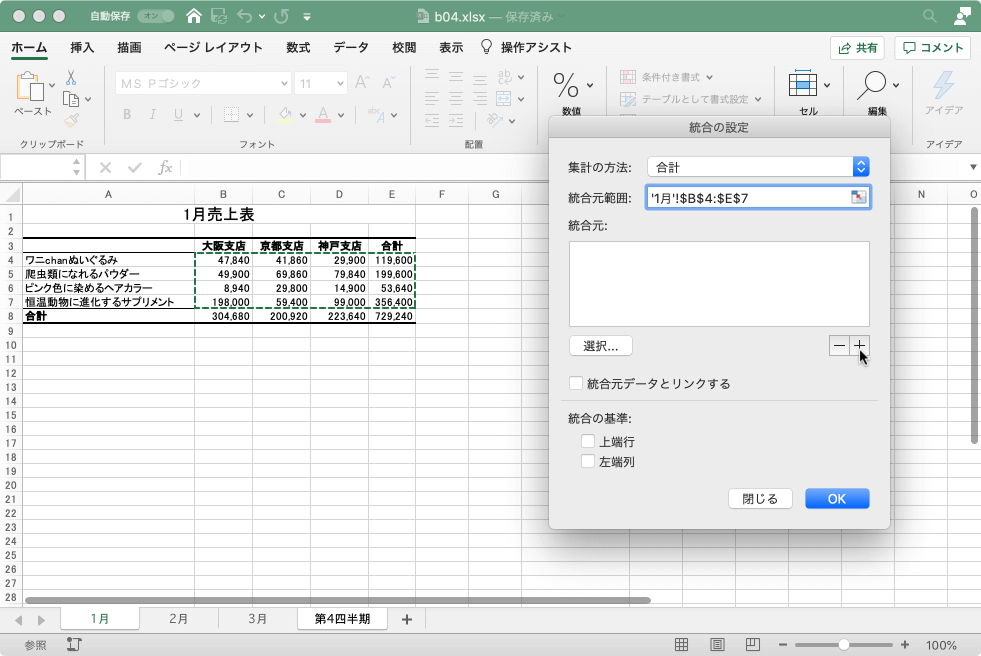Click the Copy icon
The height and width of the screenshot is (656, 981).
[x=71, y=99]
